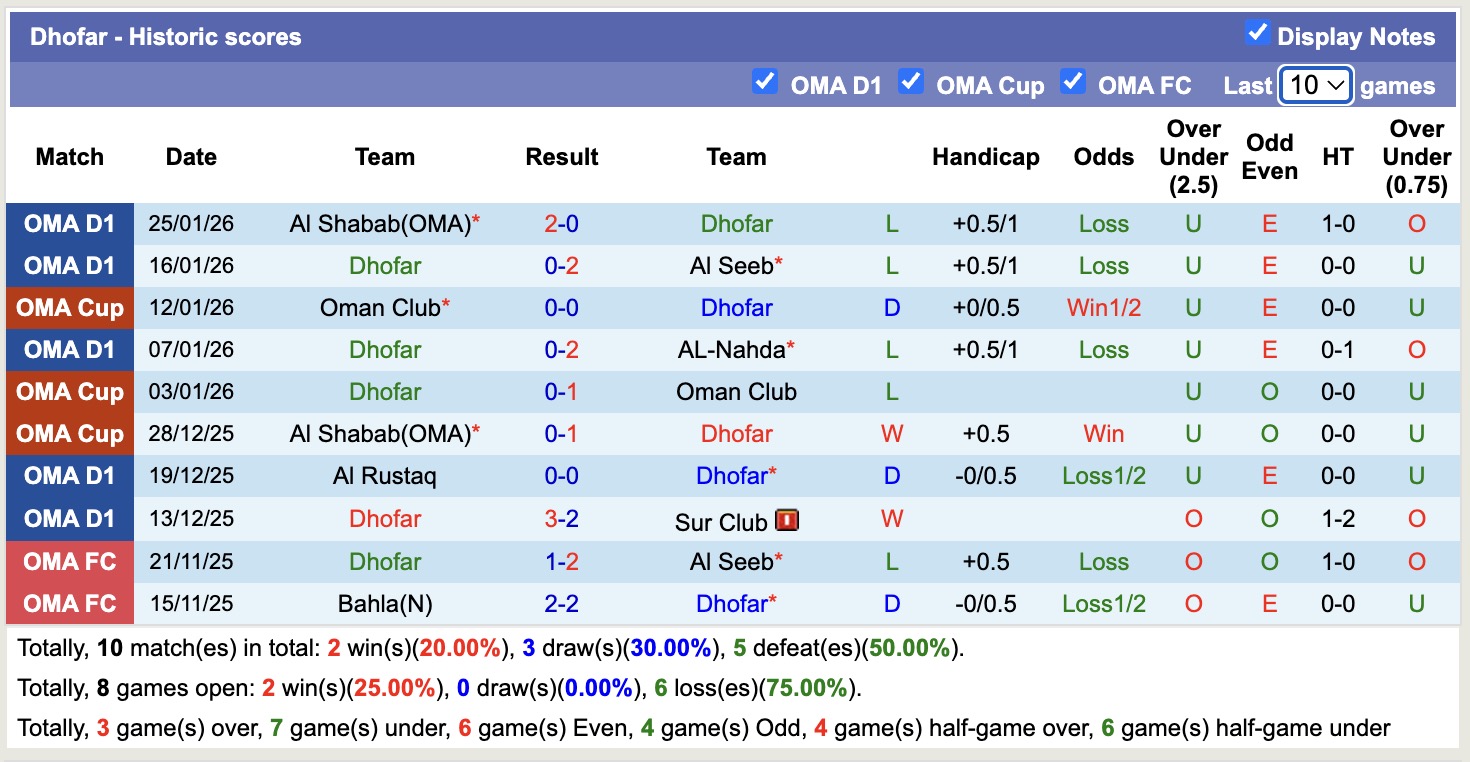Click the Bahla(N) team name
The height and width of the screenshot is (762, 1470).
385,604
